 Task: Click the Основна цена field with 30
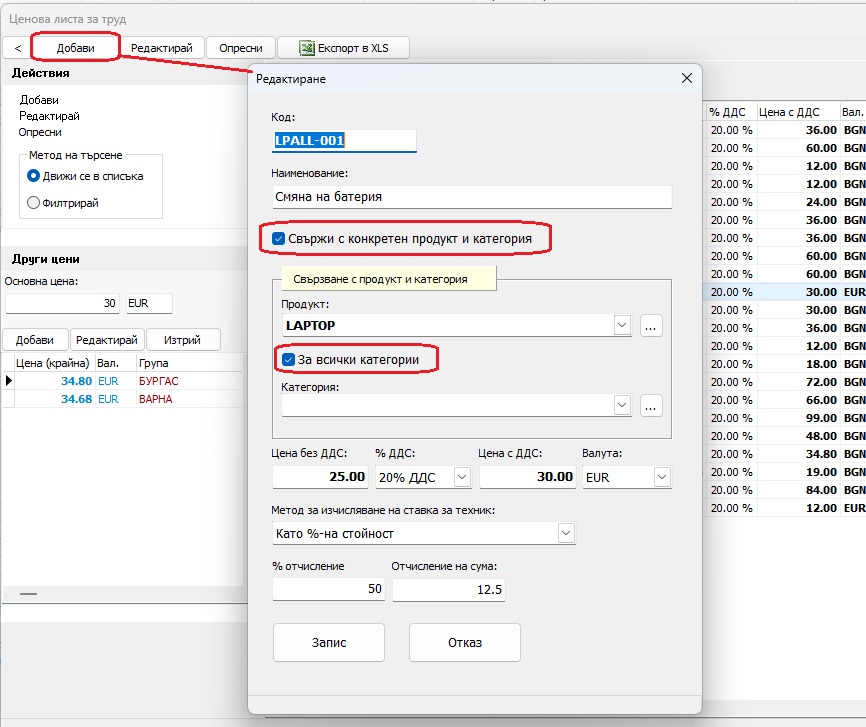(62, 303)
